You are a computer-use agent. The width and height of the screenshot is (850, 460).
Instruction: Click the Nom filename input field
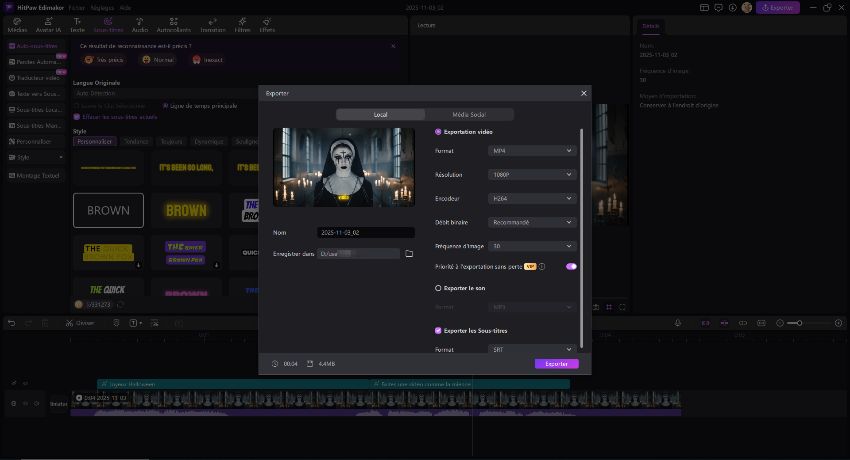365,232
